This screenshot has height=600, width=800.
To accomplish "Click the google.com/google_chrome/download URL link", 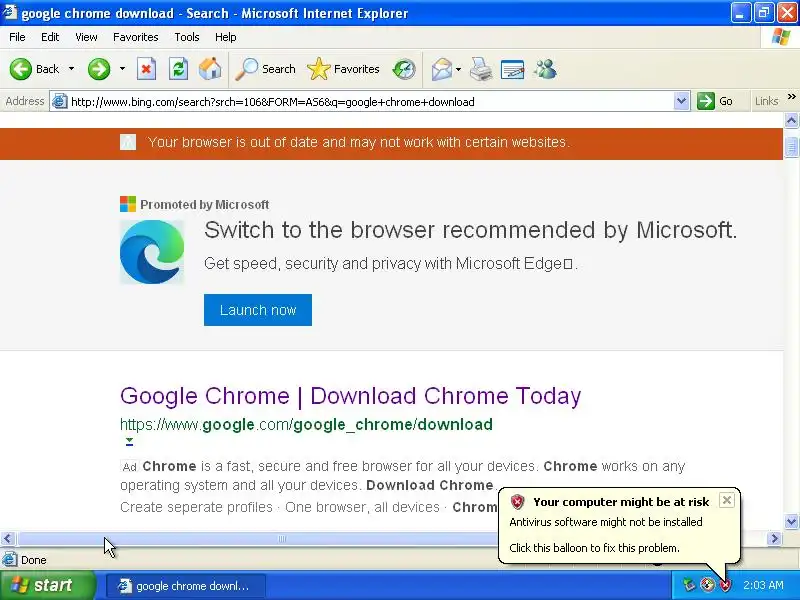I will pos(306,424).
